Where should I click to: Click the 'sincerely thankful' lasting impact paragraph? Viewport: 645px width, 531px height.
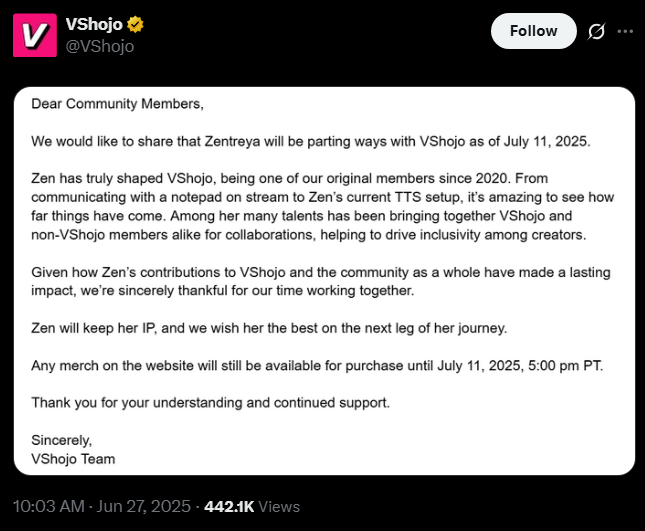(320, 281)
